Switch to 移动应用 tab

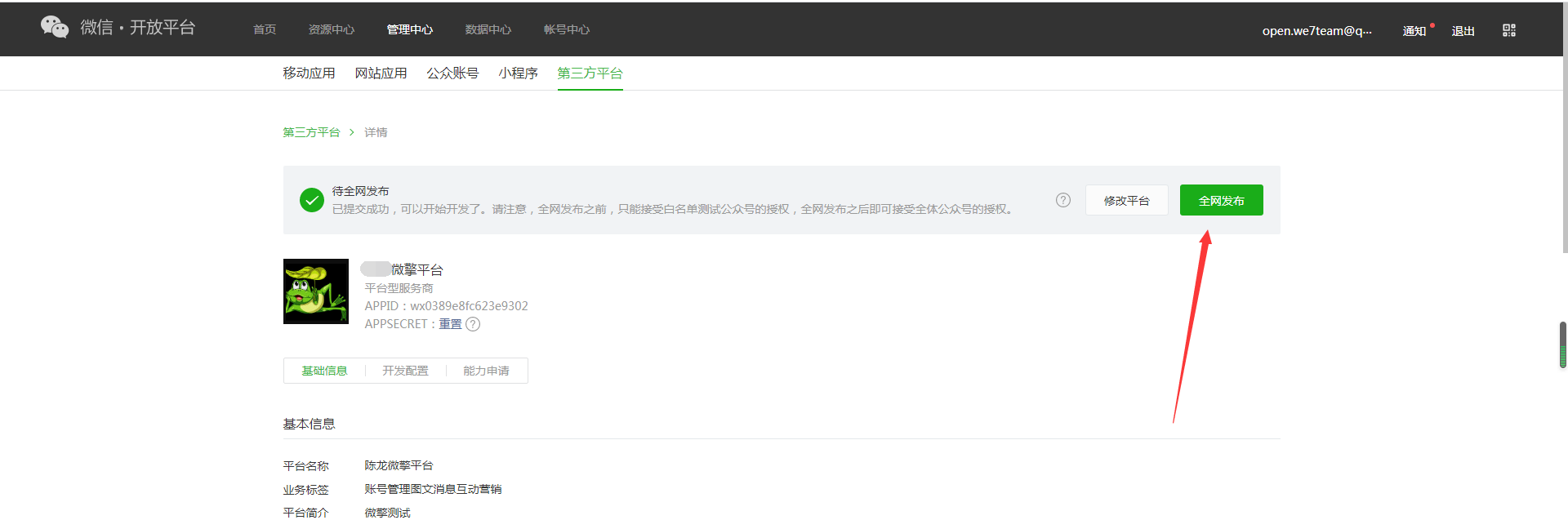point(310,73)
